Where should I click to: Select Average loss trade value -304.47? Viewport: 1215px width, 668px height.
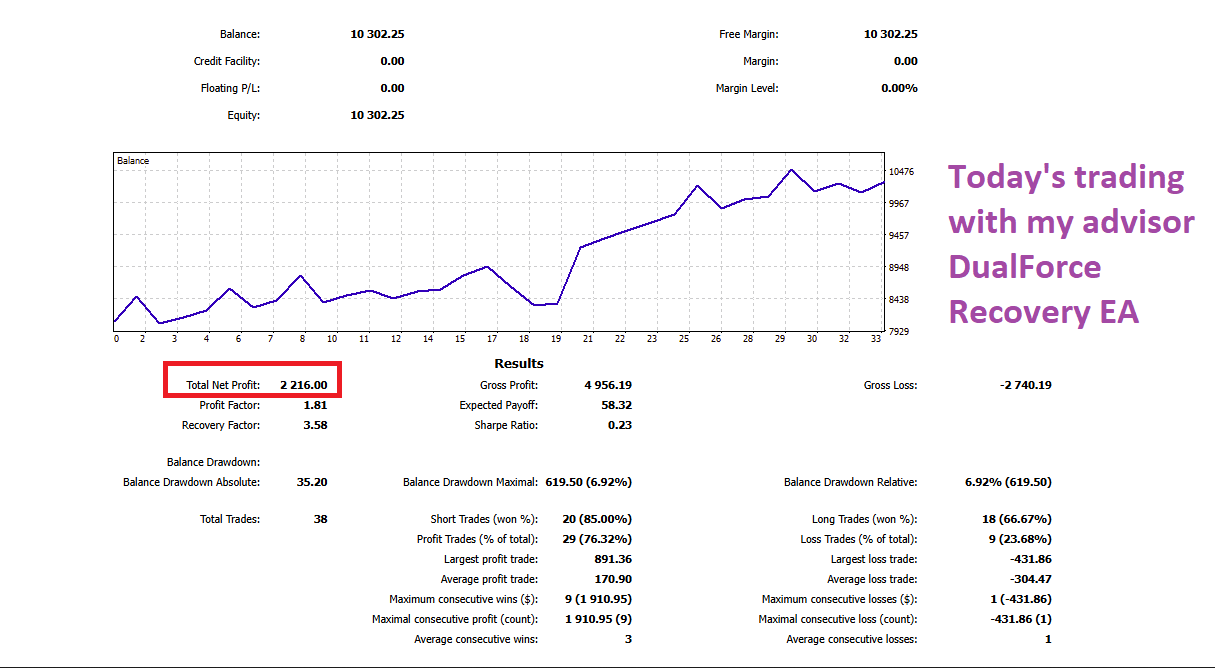coord(1031,579)
